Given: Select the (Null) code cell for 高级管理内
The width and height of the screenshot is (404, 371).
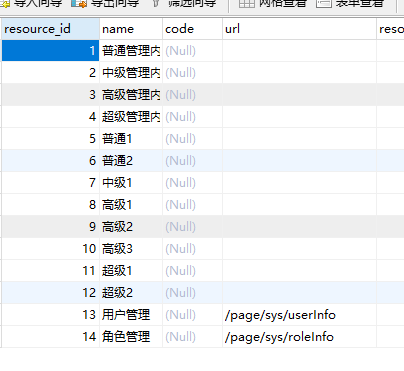Looking at the screenshot, I should pos(193,95).
